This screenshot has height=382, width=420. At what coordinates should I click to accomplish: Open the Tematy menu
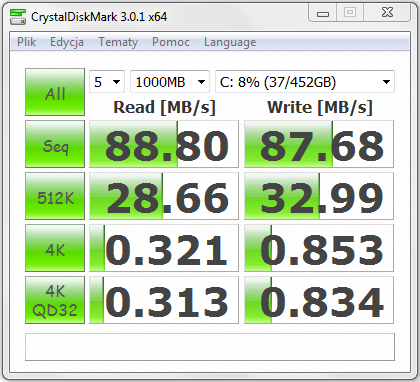click(118, 42)
